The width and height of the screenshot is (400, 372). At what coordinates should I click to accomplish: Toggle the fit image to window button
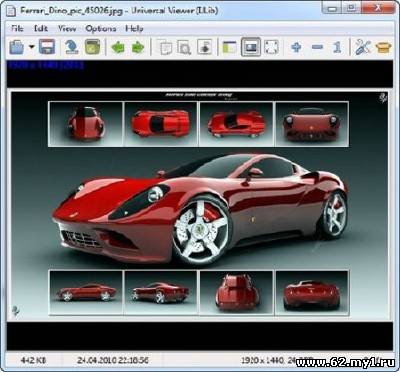pos(251,47)
